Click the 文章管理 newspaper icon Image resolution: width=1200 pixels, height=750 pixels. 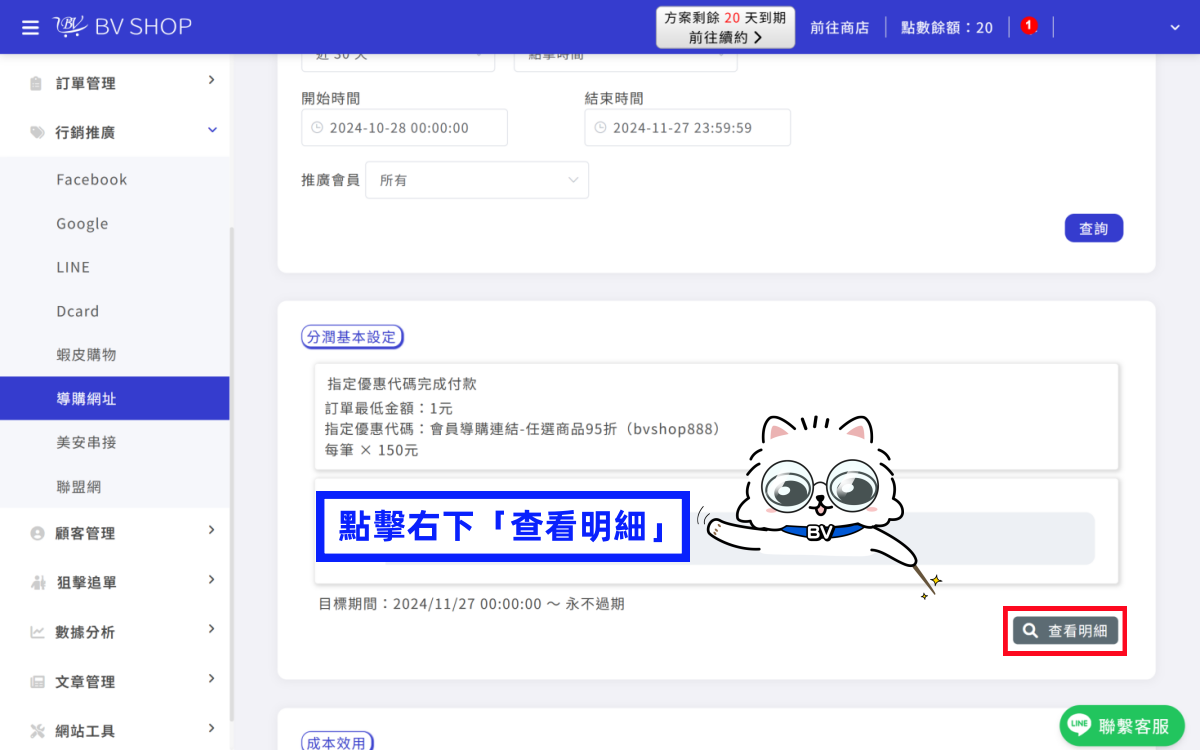(37, 682)
